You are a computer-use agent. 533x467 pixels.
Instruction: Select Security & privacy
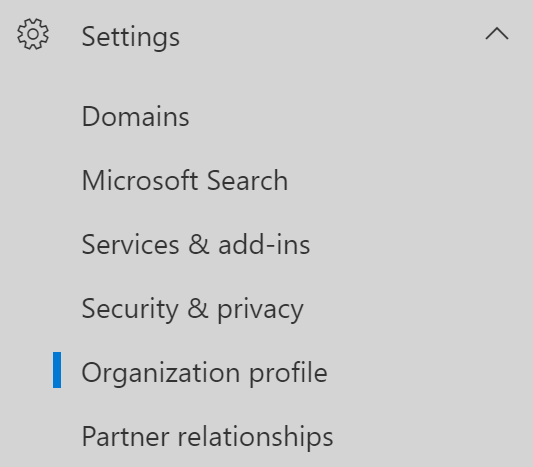pos(192,309)
